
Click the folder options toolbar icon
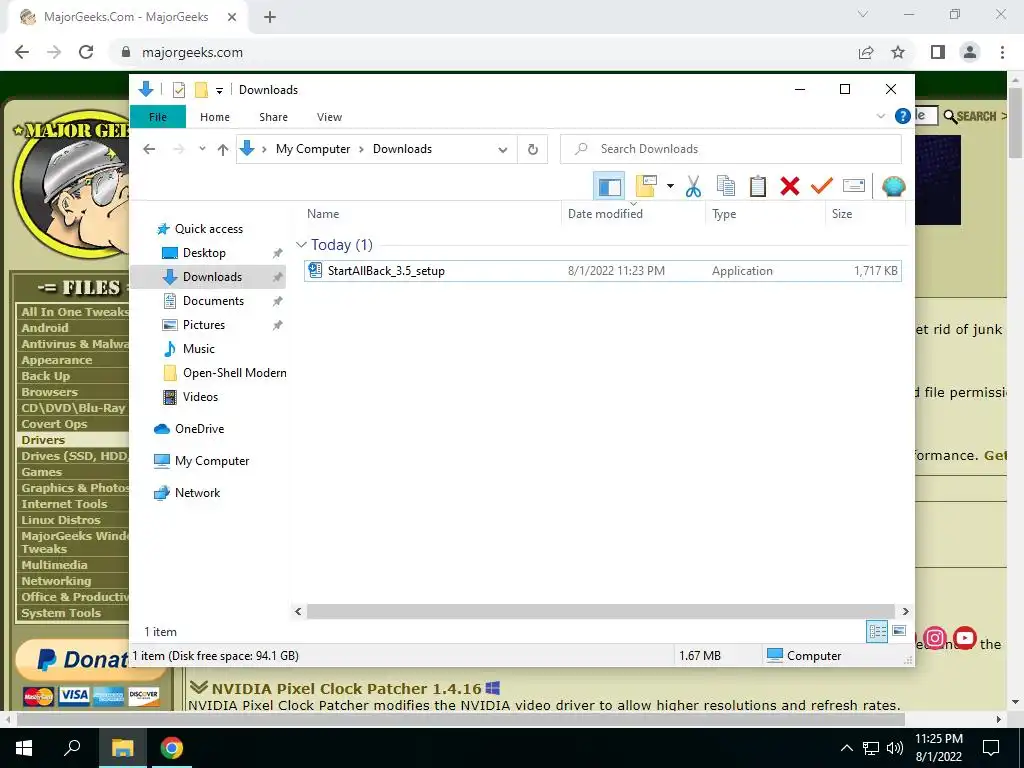(645, 187)
